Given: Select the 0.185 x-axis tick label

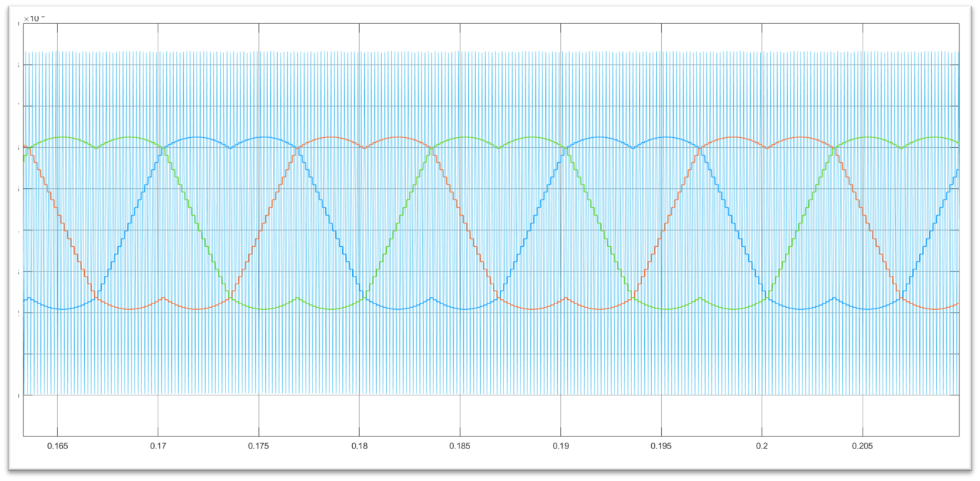Looking at the screenshot, I should tap(460, 444).
